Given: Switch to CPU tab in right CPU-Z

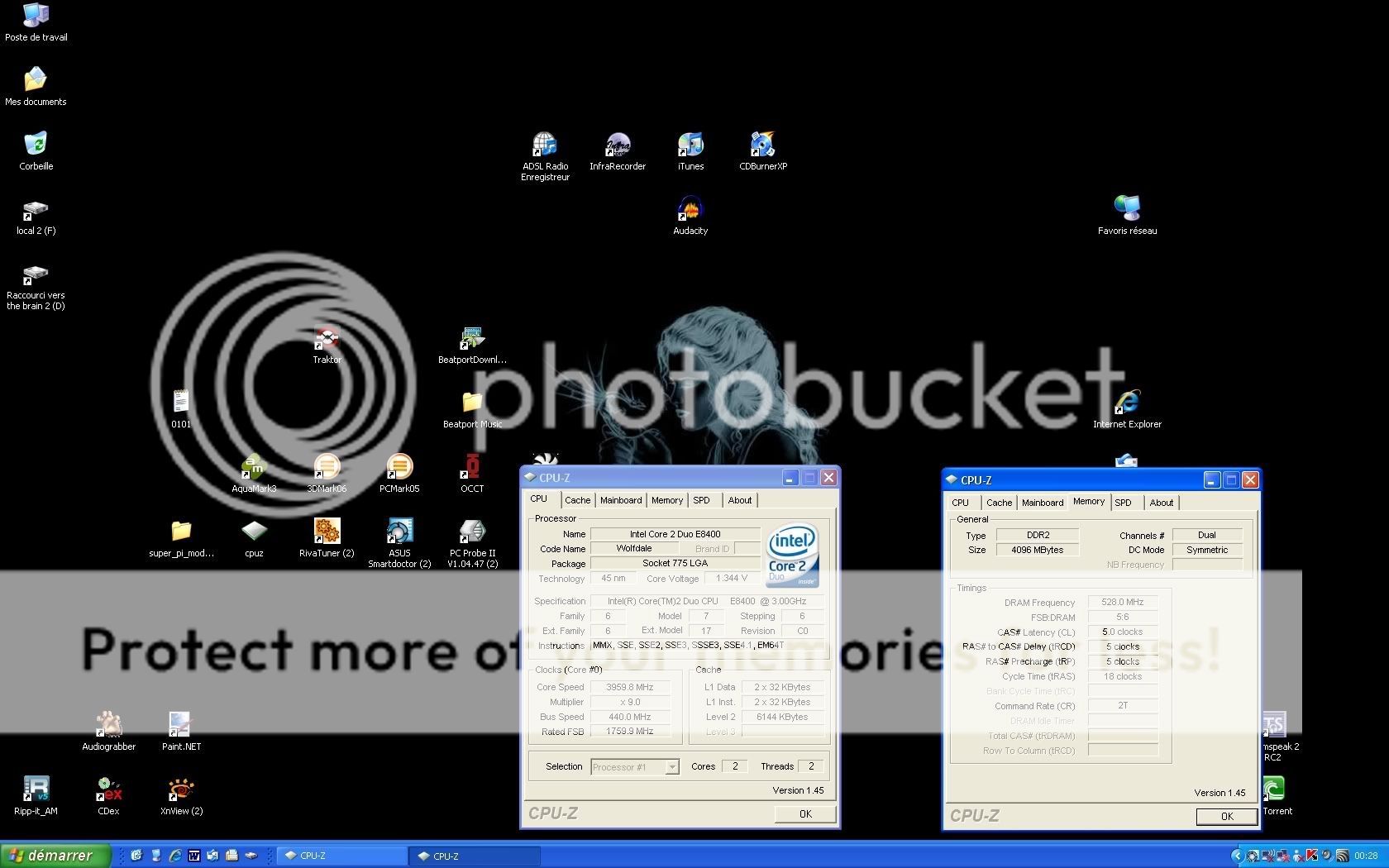Looking at the screenshot, I should point(960,503).
